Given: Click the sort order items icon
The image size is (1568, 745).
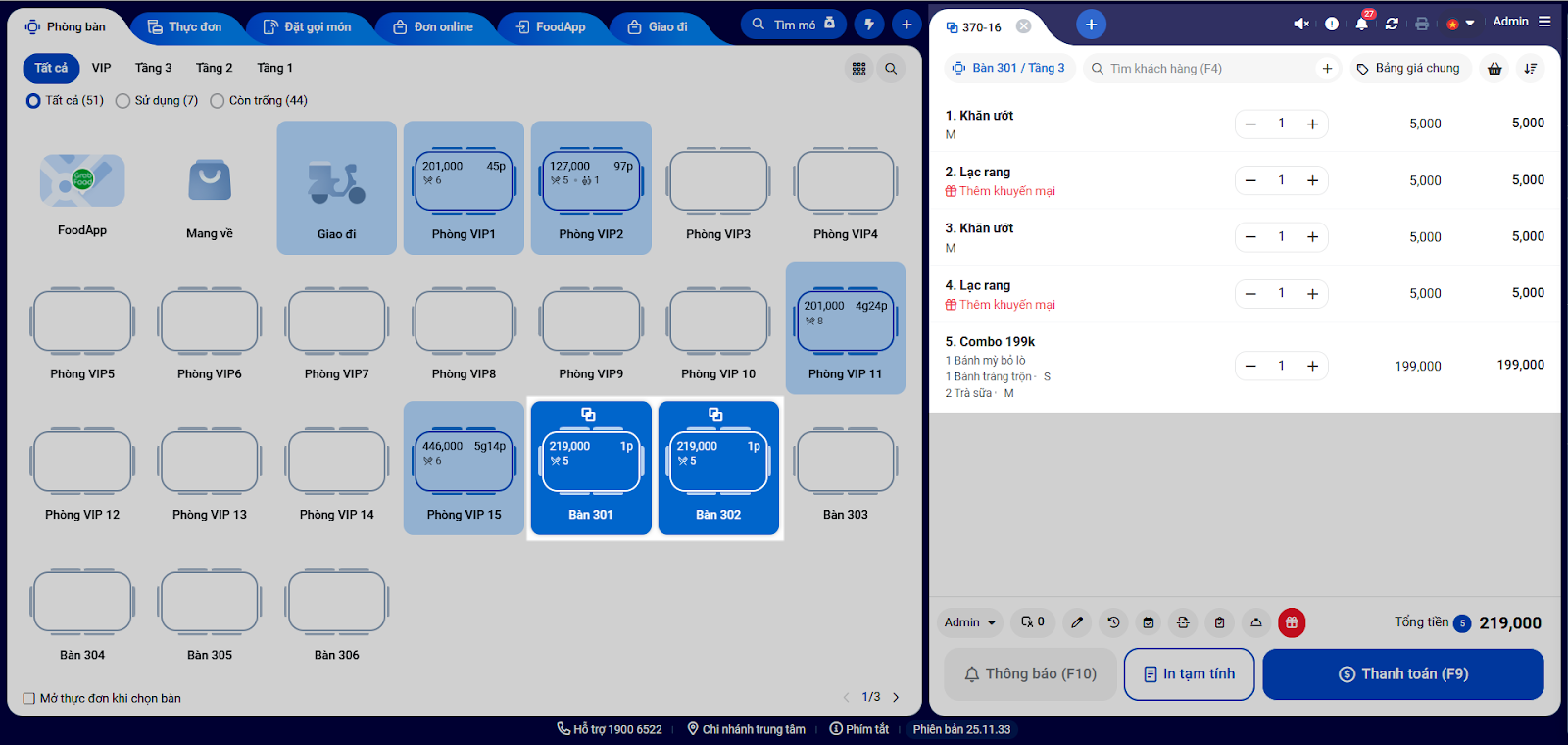Looking at the screenshot, I should pos(1530,69).
